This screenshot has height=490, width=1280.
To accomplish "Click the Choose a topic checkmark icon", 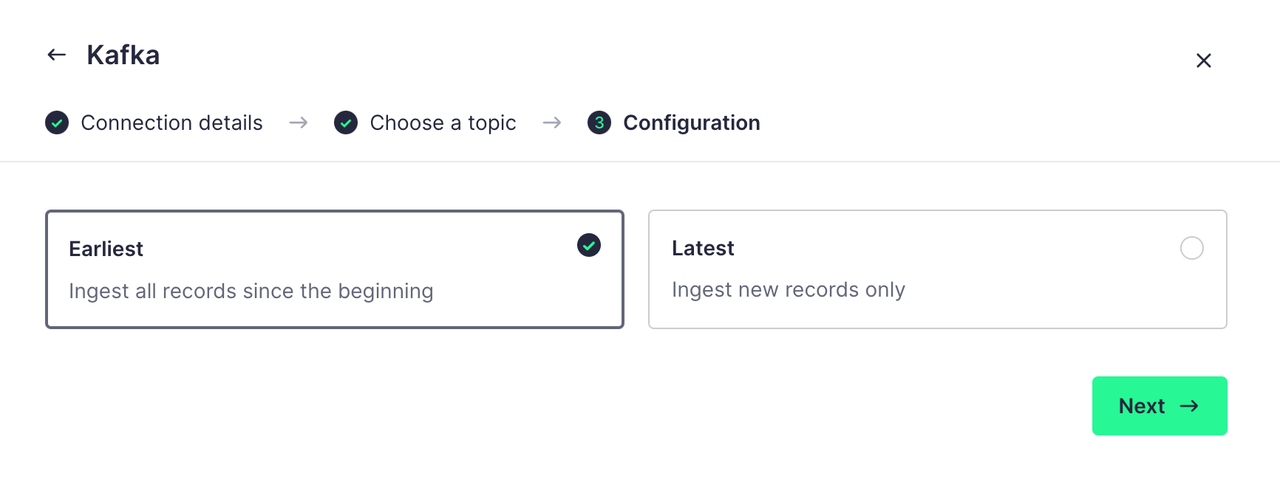I will pos(346,123).
